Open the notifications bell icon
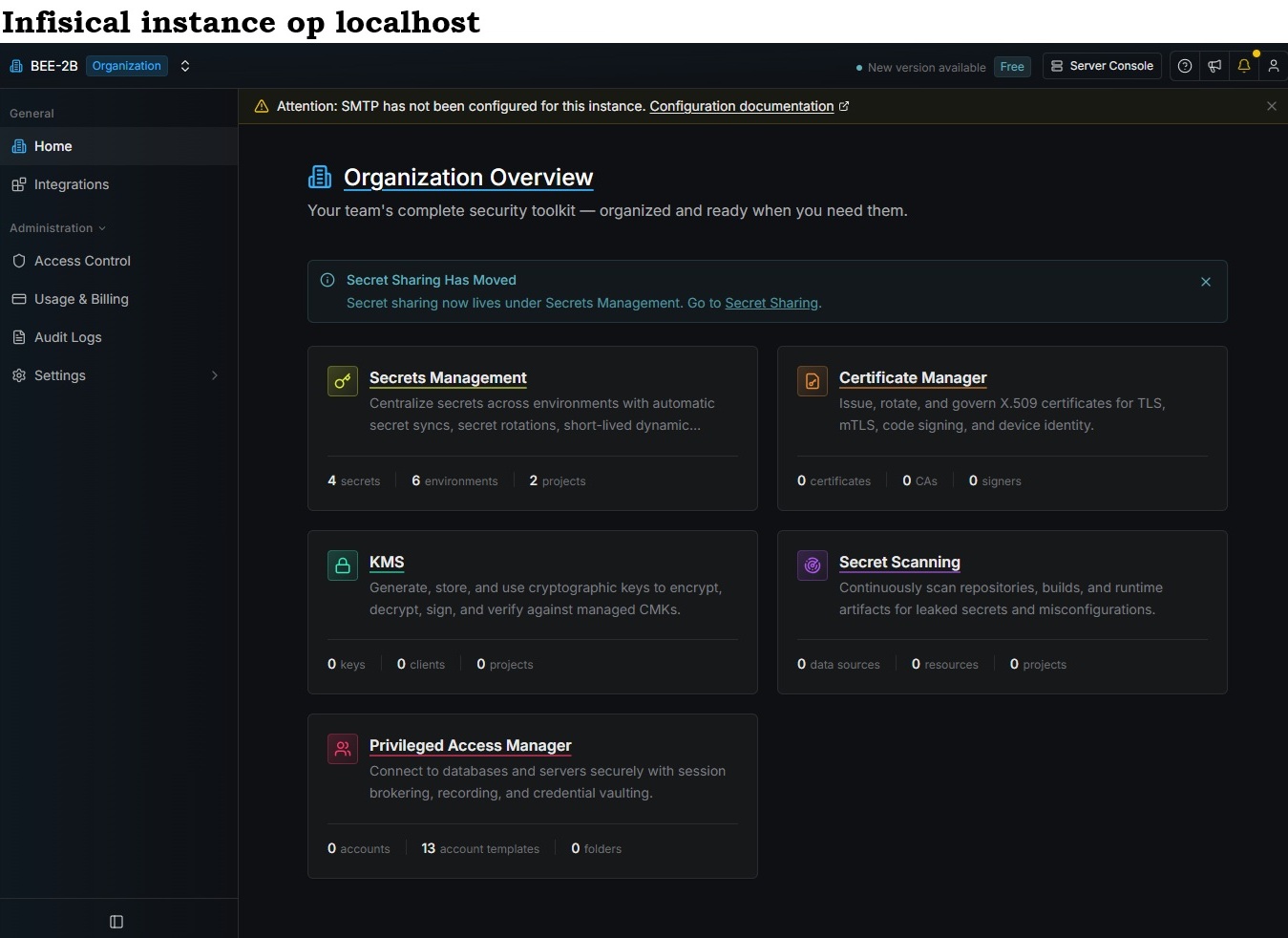The height and width of the screenshot is (938, 1288). point(1244,66)
